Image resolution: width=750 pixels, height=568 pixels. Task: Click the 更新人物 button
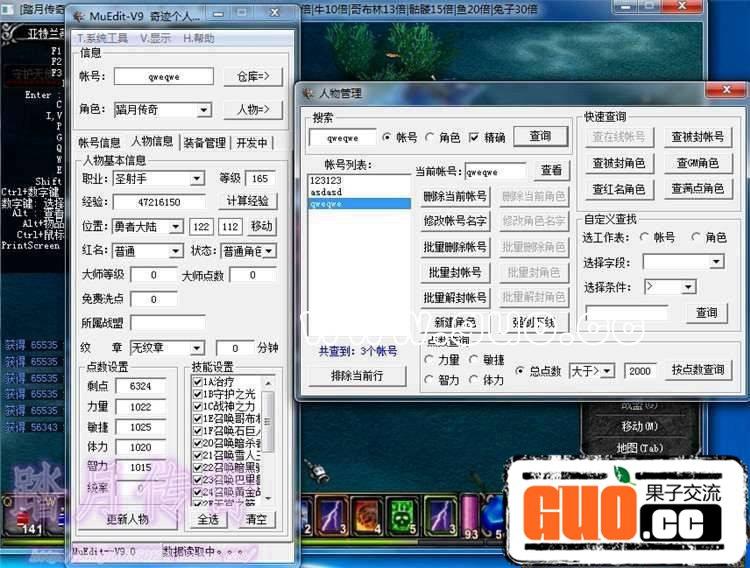tap(128, 519)
